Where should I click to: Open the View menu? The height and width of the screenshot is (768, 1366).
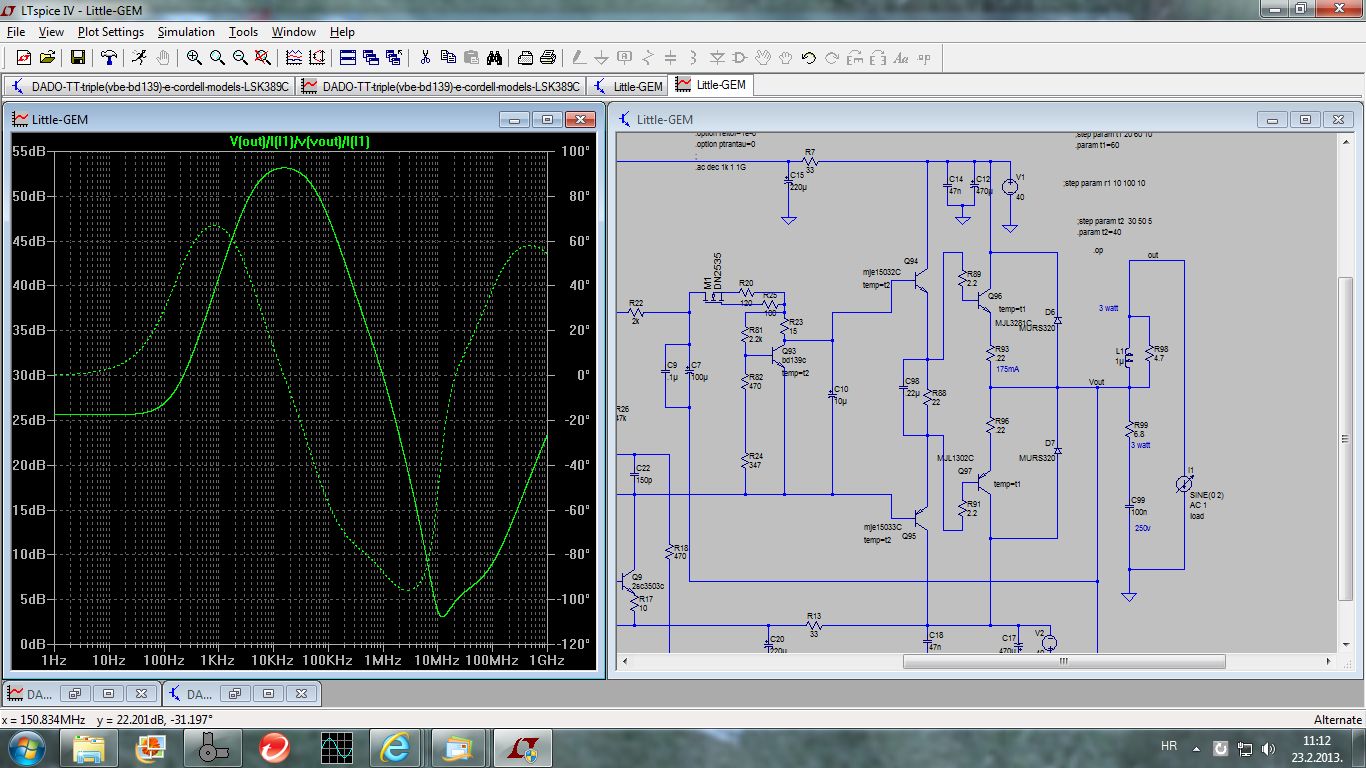[x=51, y=32]
